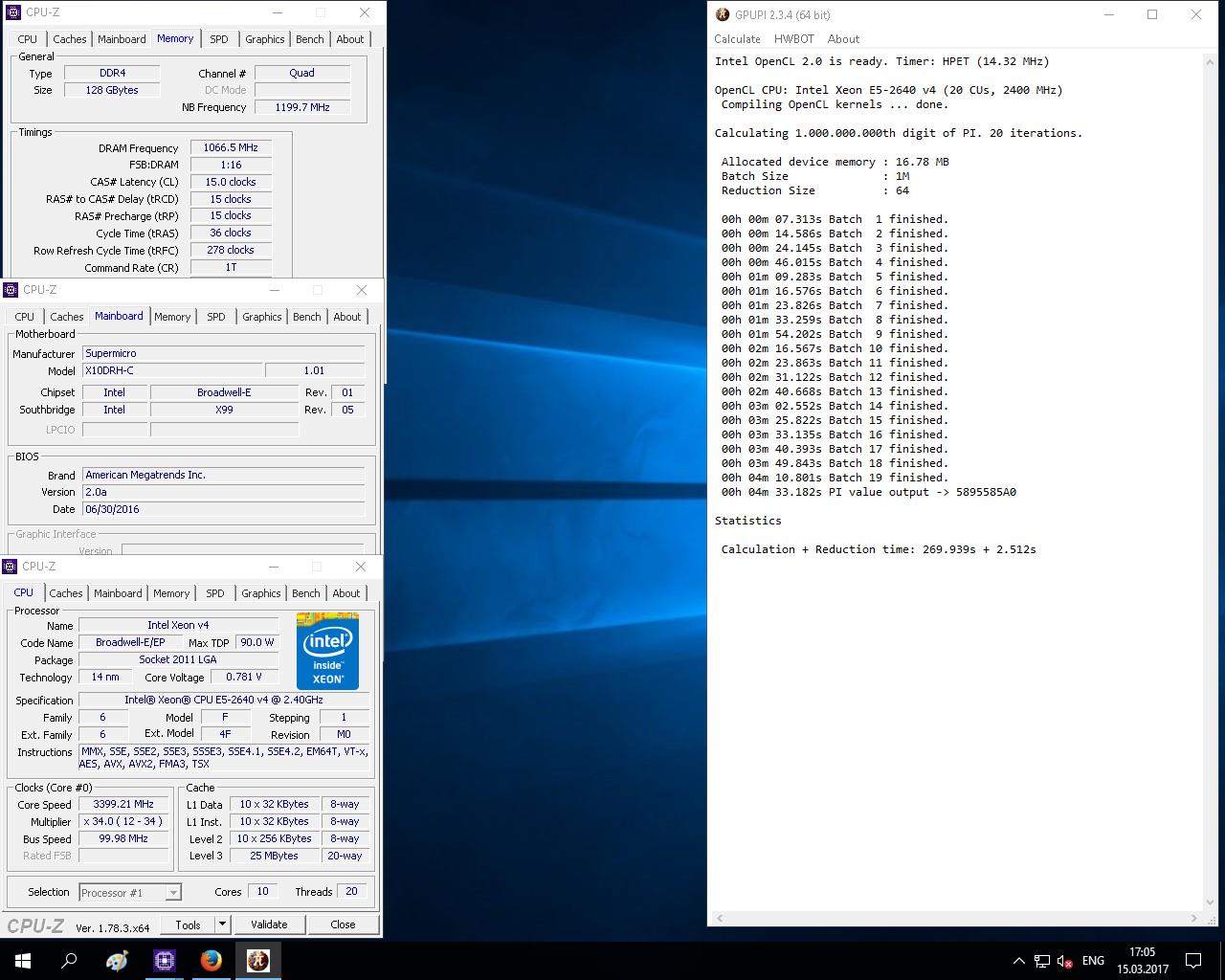Click the X10DRH-C model field
Screen dimensions: 1225x980
(x=172, y=370)
